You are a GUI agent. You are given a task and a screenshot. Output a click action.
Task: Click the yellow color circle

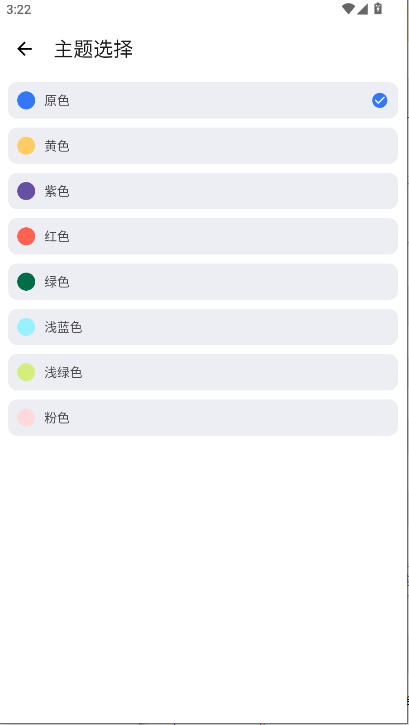point(26,146)
